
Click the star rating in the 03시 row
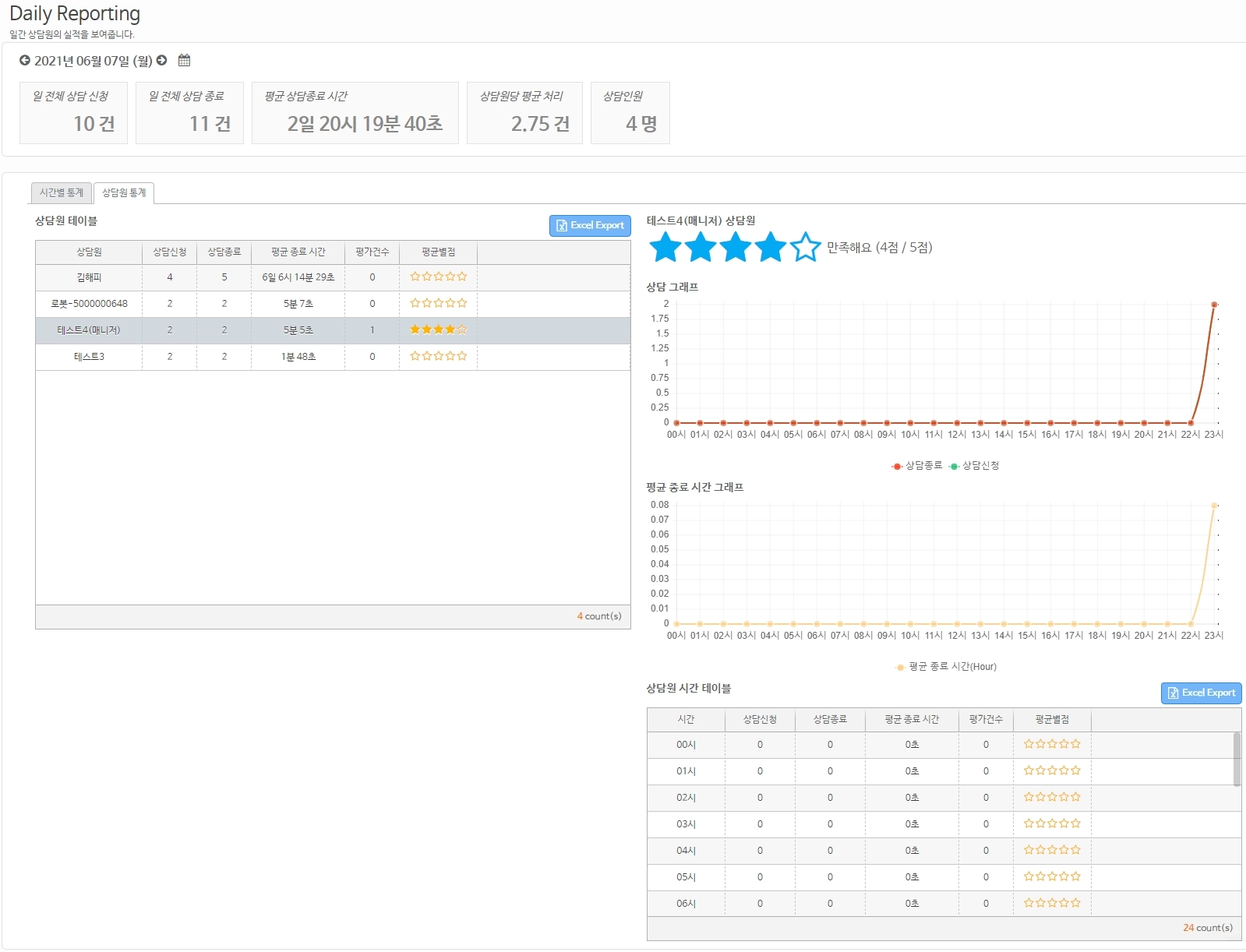tap(1052, 823)
